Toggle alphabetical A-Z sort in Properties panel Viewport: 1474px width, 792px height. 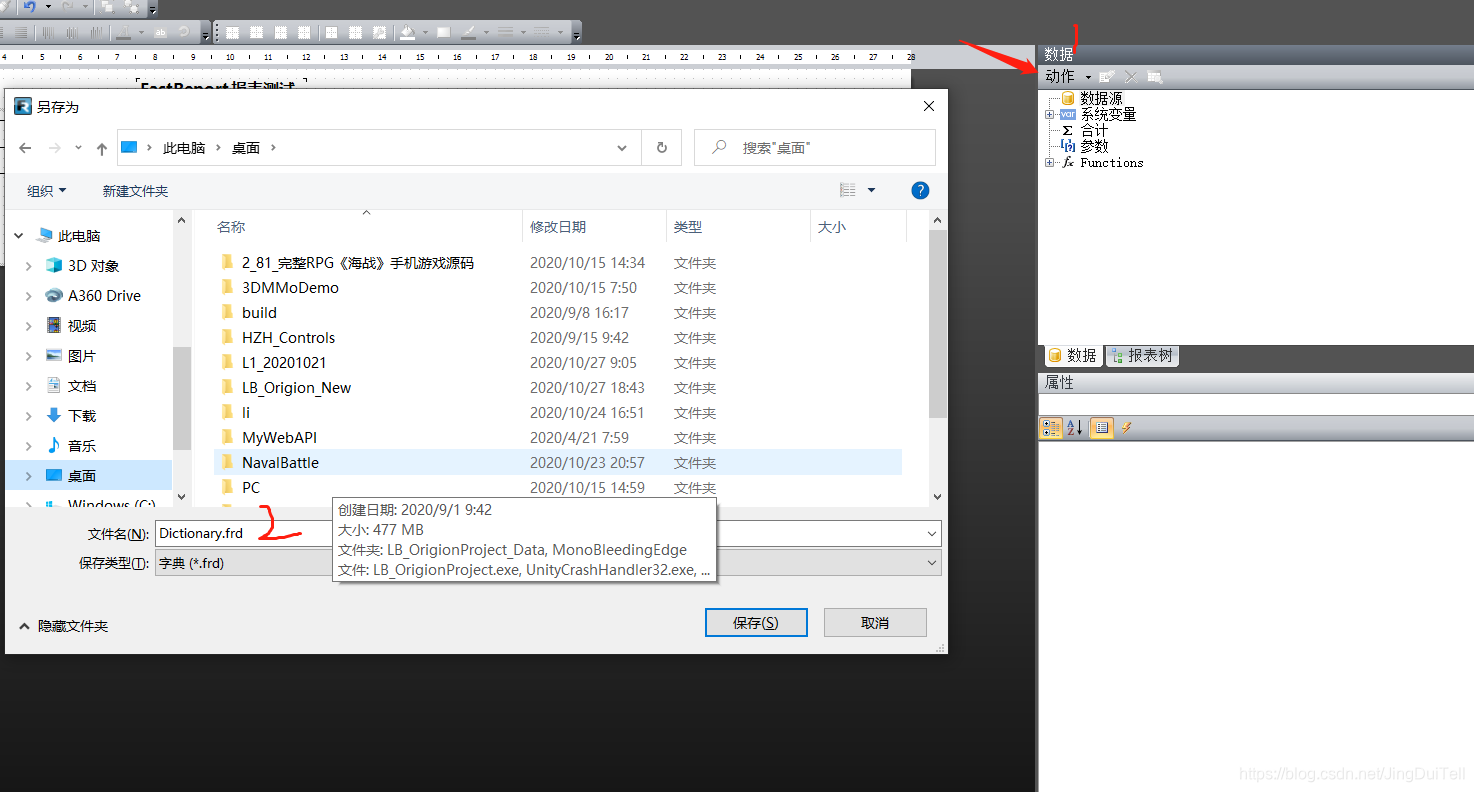click(1075, 428)
